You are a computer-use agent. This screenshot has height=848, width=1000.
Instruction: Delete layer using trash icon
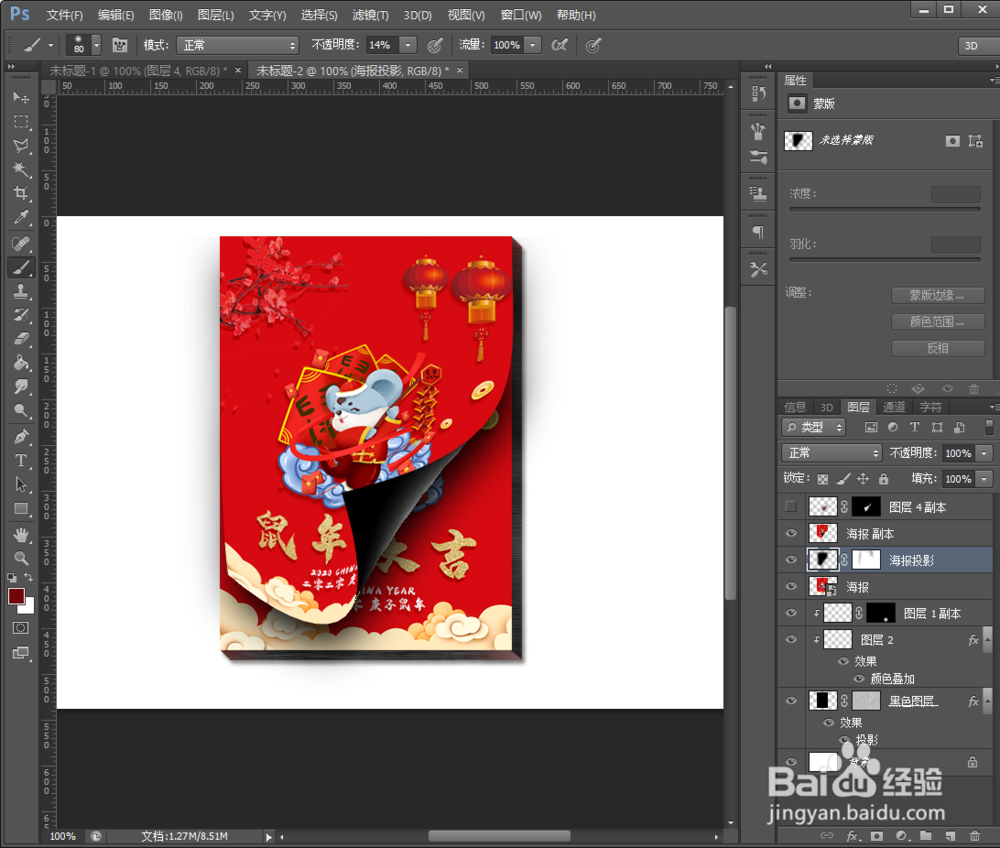(x=974, y=836)
